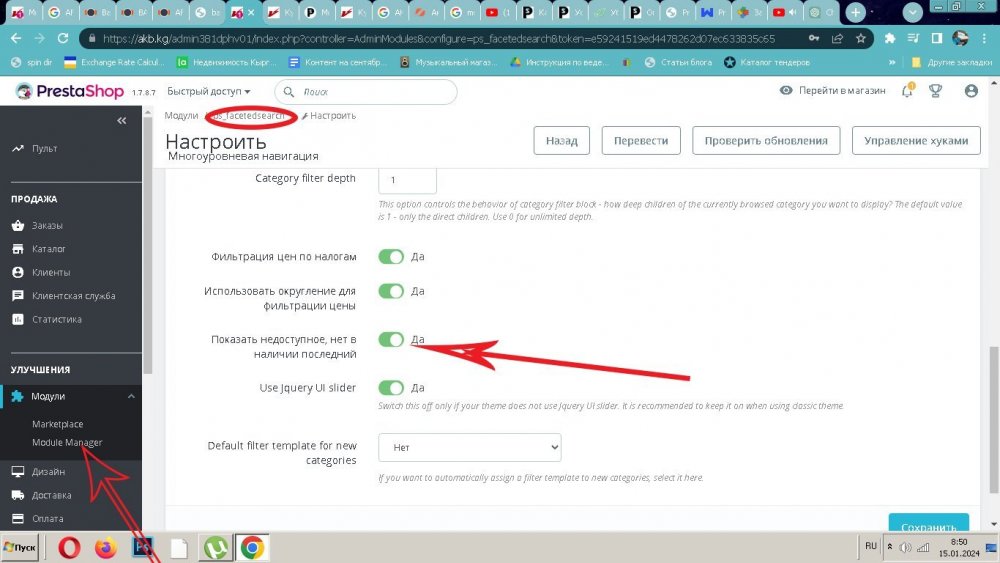The width and height of the screenshot is (1000, 563).
Task: Open the Пульт dashboard icon
Action: 18,149
